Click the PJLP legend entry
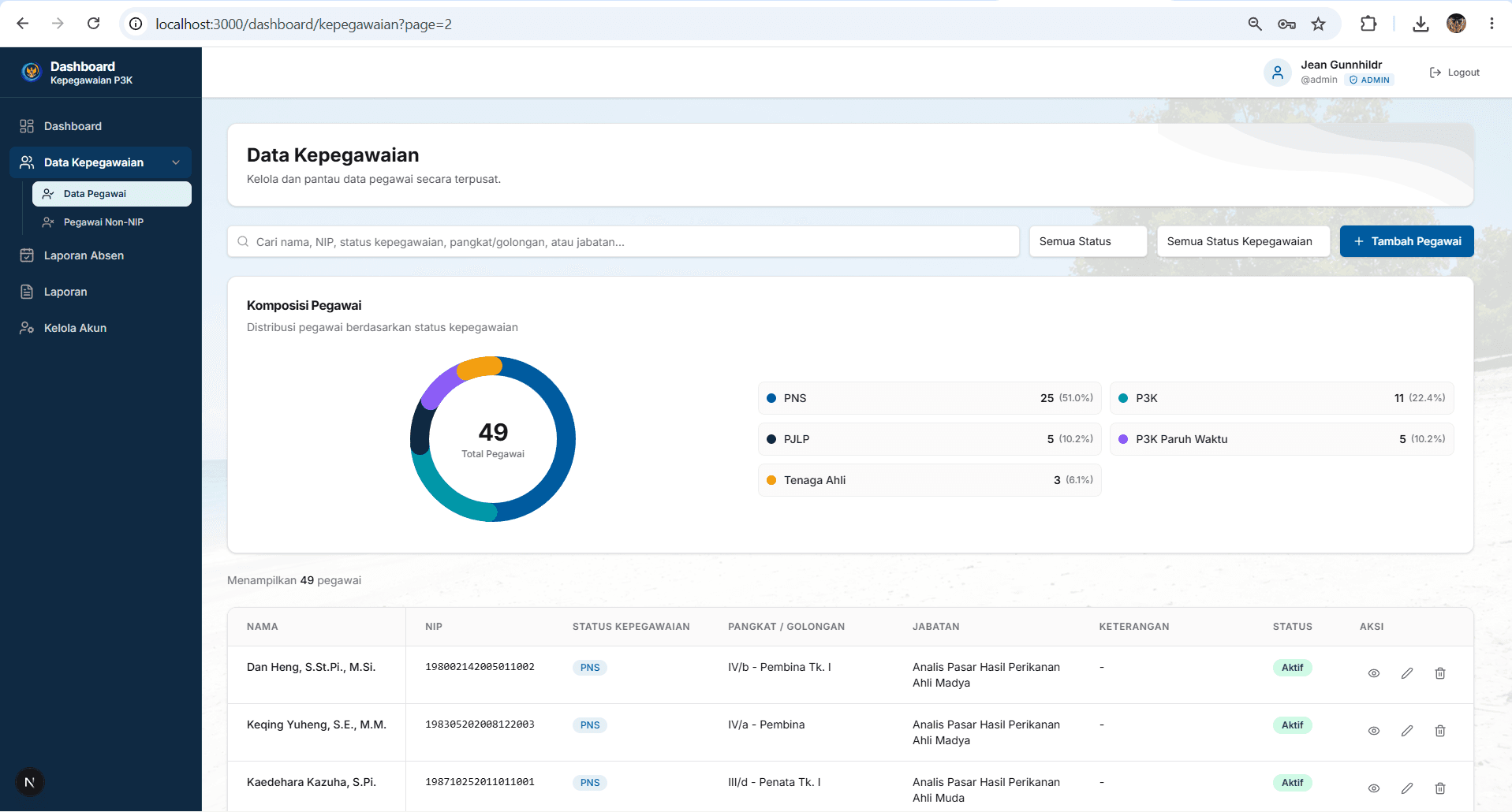 pos(929,439)
